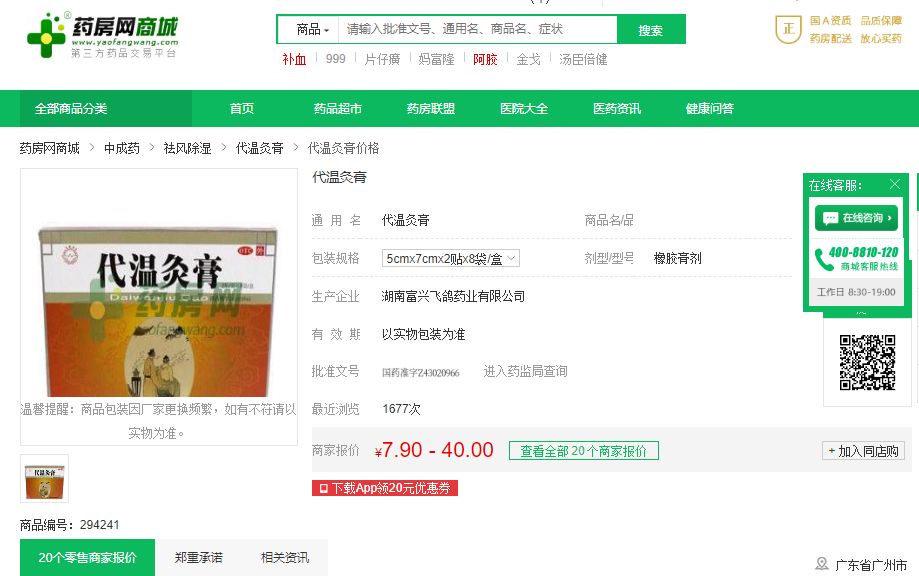Click the 在线咨询 chat bubble button
Screen dimensions: 919x576
point(856,218)
